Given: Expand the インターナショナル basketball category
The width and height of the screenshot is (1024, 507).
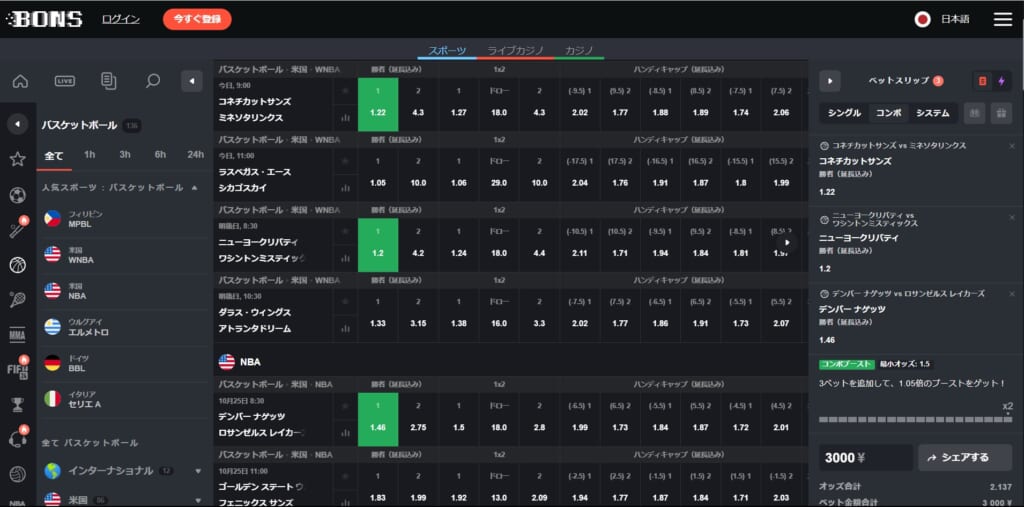Looking at the screenshot, I should pyautogui.click(x=198, y=471).
